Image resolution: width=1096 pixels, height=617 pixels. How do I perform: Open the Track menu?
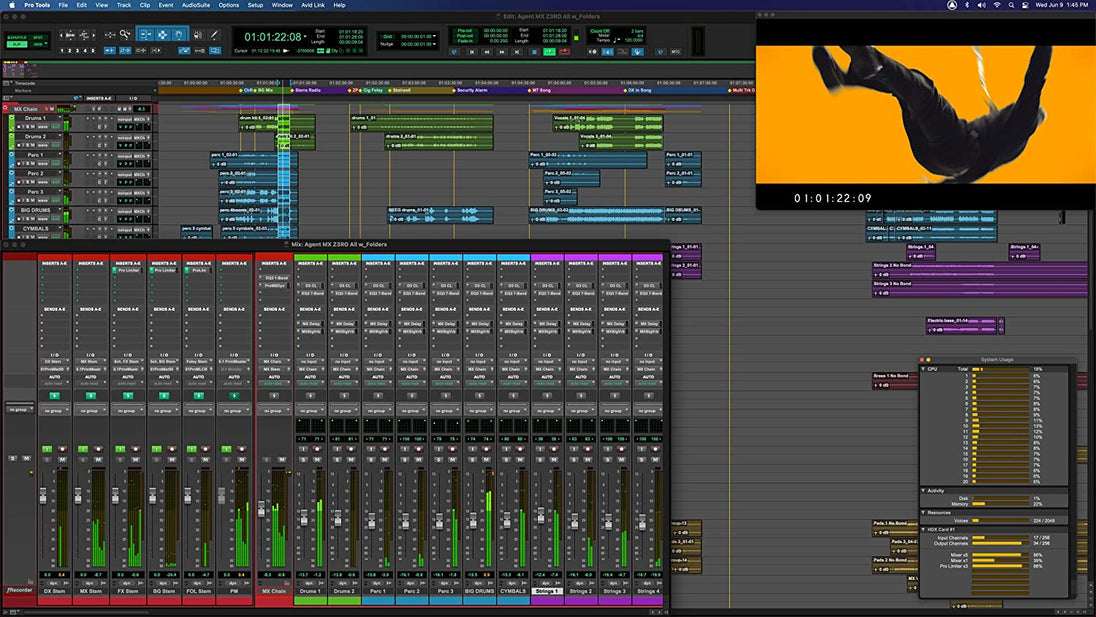[x=123, y=5]
